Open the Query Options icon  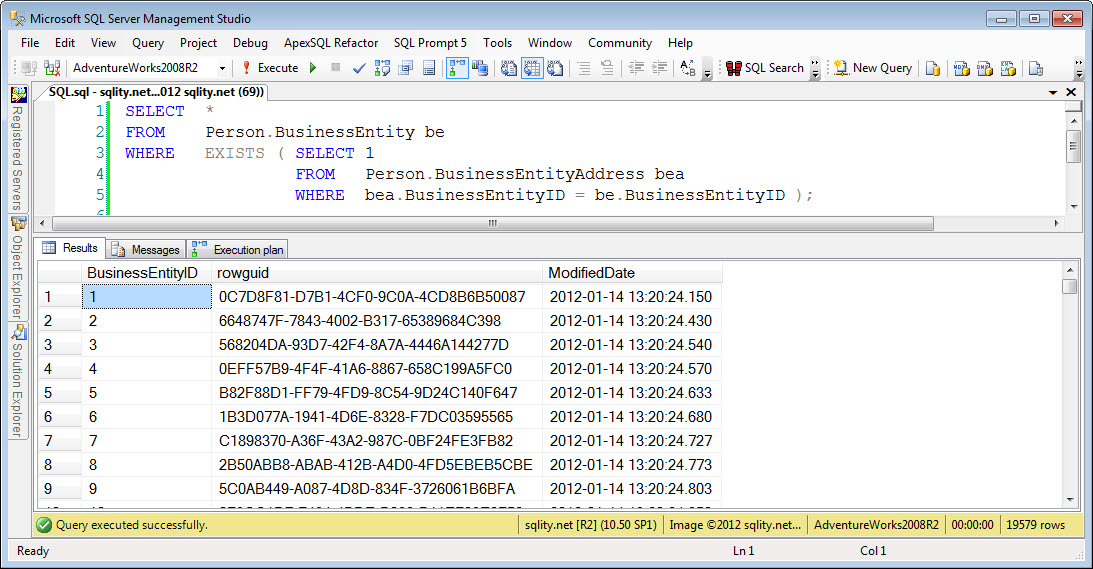point(406,68)
